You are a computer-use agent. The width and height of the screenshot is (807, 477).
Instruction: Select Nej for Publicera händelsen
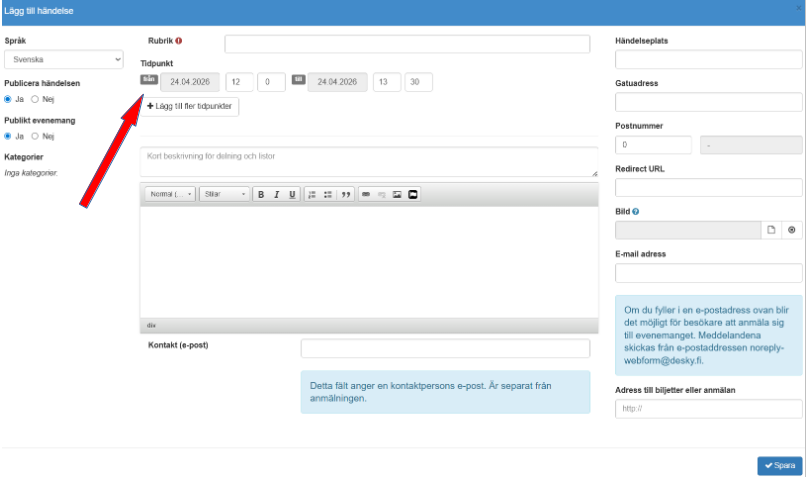[35, 99]
